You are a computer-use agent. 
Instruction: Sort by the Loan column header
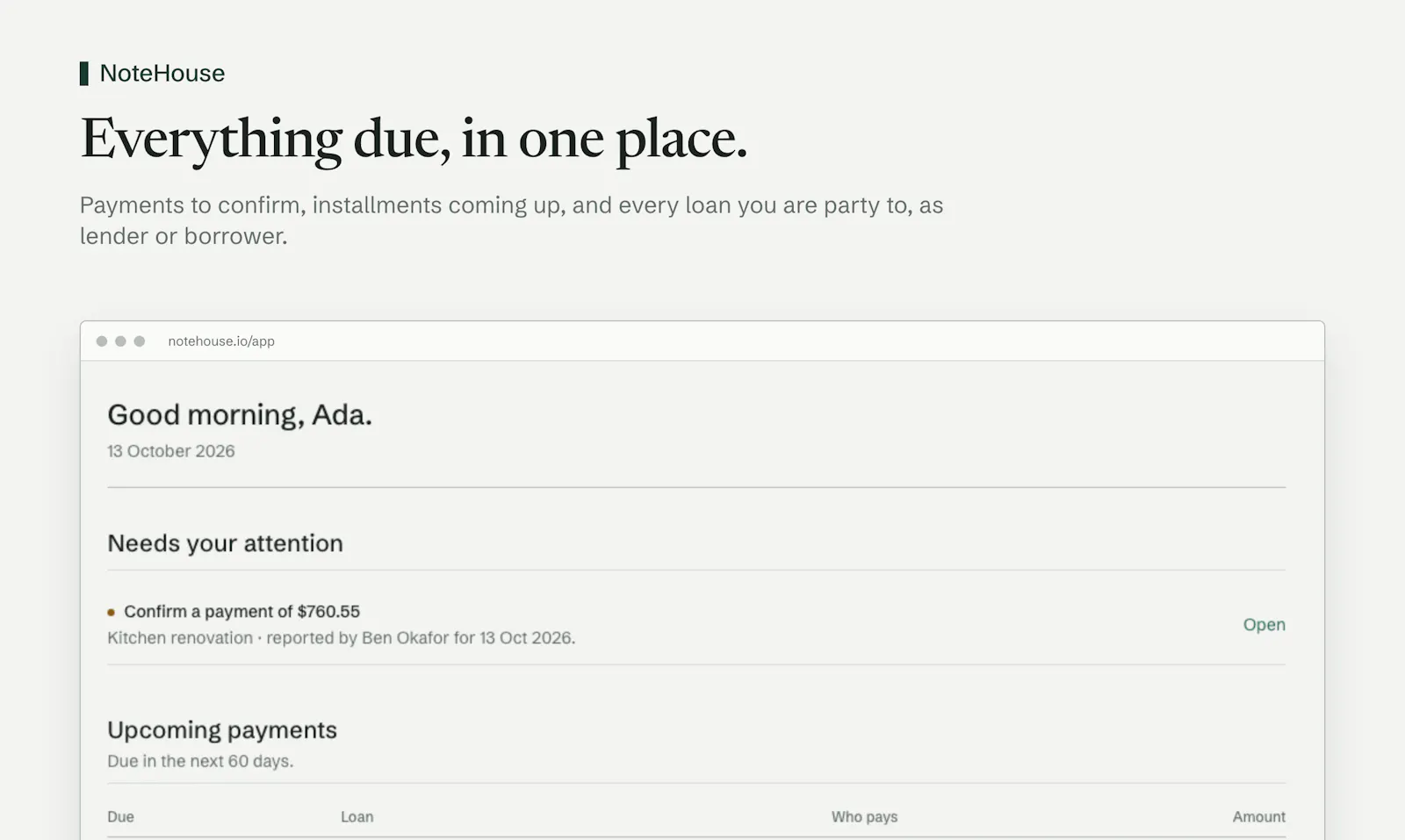click(x=357, y=816)
